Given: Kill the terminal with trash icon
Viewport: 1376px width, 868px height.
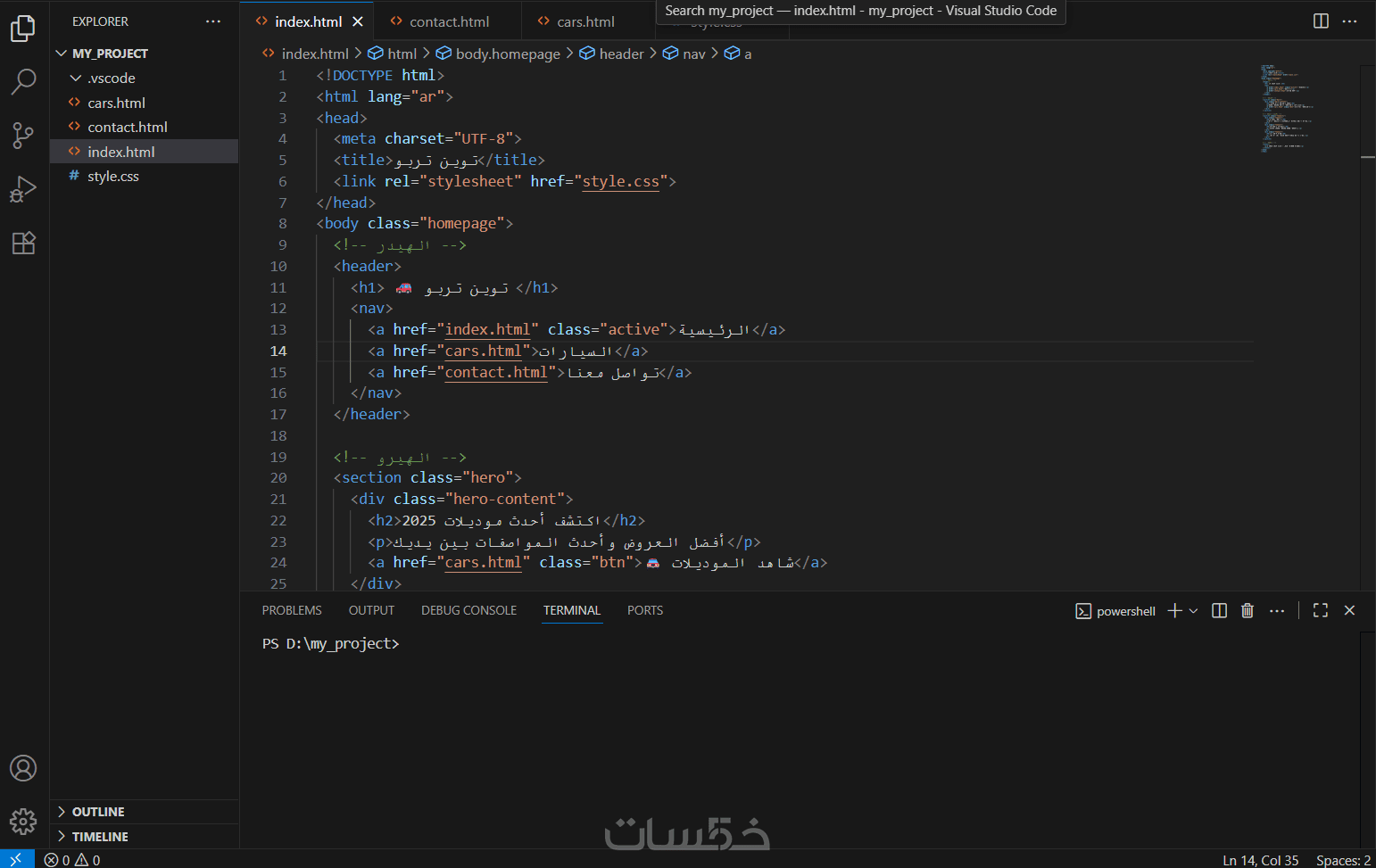Looking at the screenshot, I should (1248, 610).
